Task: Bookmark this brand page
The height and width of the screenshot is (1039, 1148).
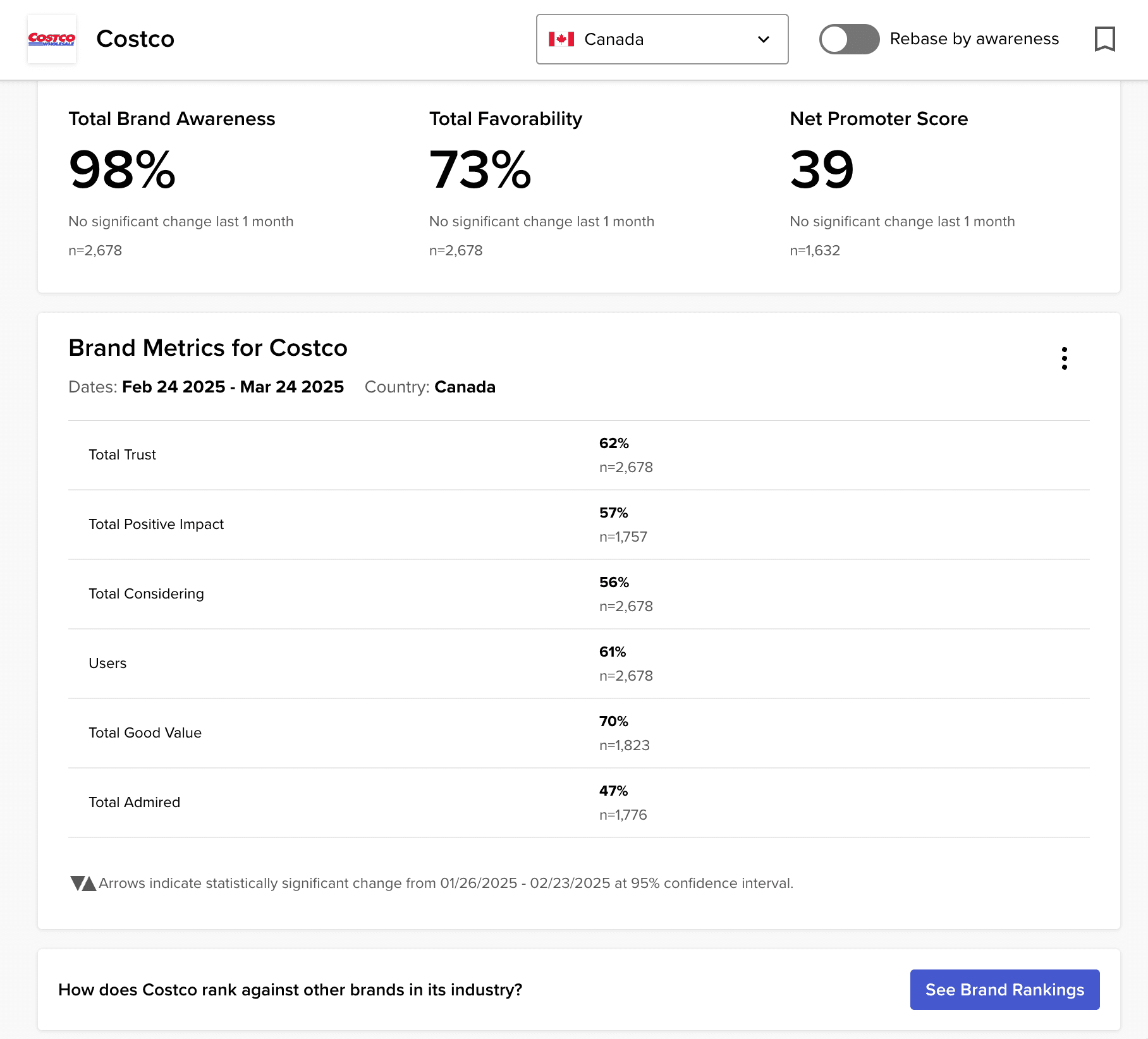Action: pos(1104,39)
